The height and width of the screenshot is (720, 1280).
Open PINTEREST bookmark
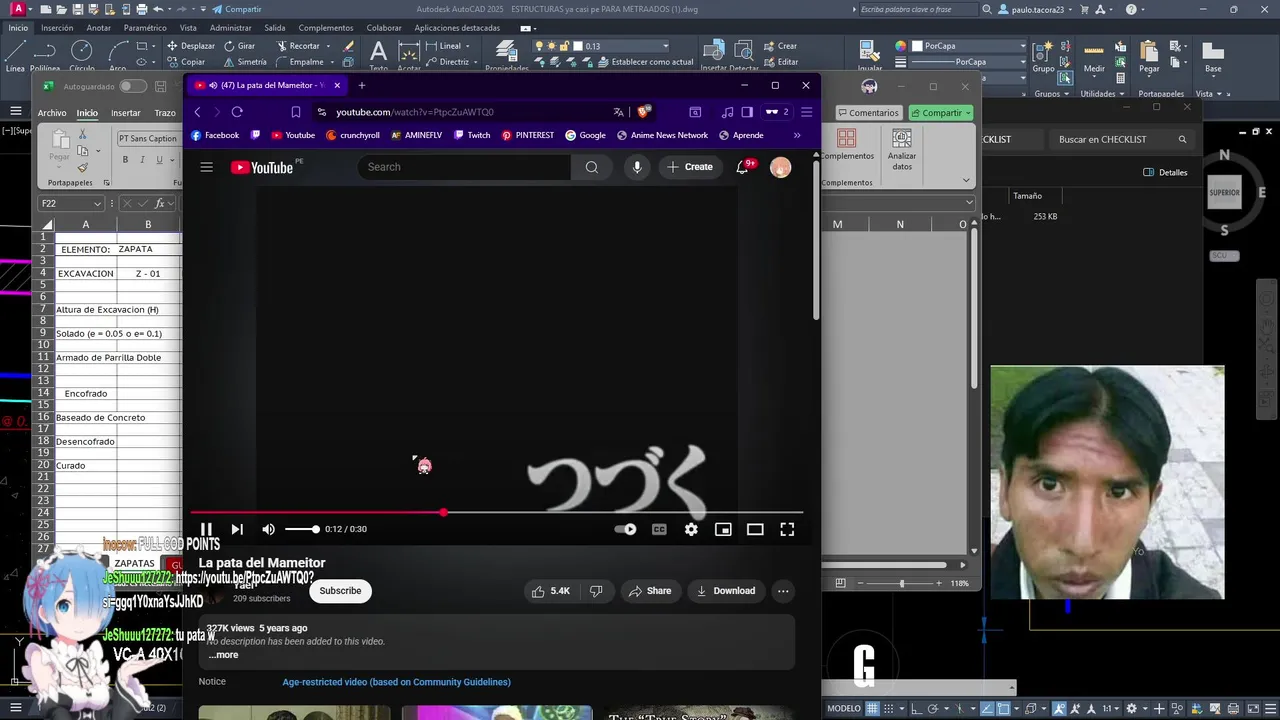point(528,135)
